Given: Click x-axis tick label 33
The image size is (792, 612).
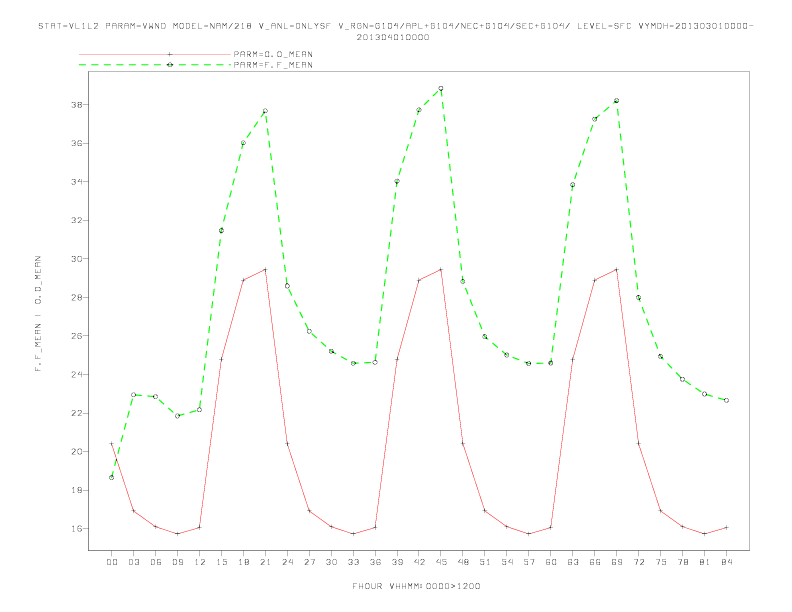Looking at the screenshot, I should tap(353, 562).
